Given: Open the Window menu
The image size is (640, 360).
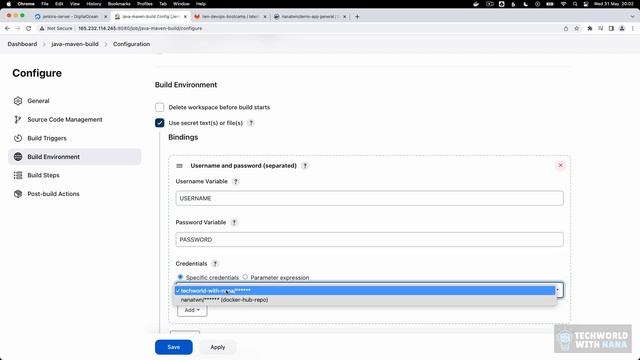Looking at the screenshot, I should pos(181,4).
